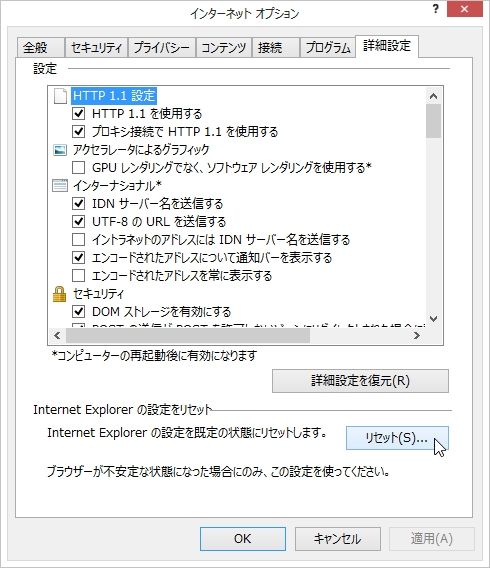Click the HTTP 1.1 設定 document icon

(x=60, y=96)
